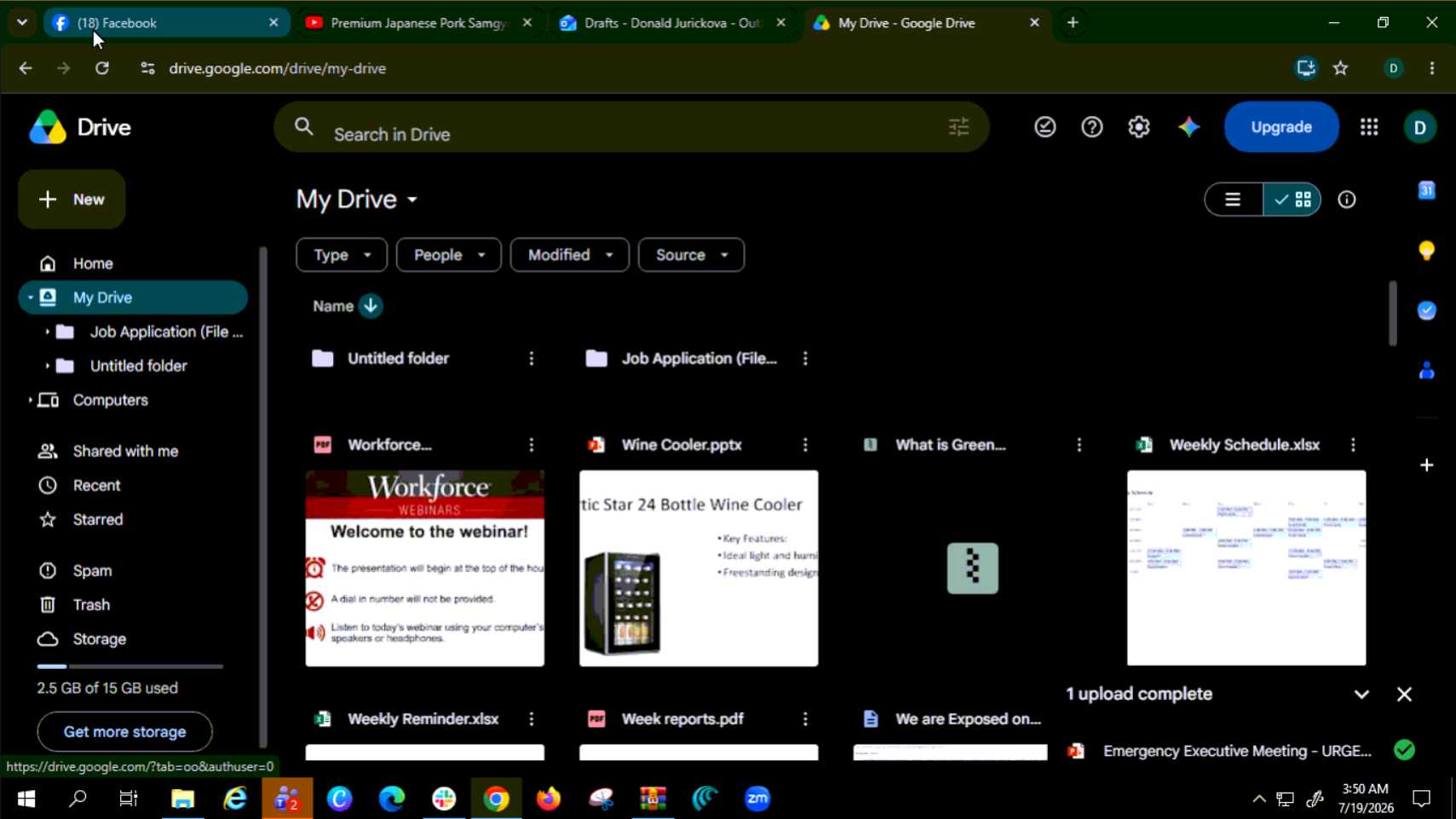This screenshot has width=1456, height=819.
Task: Switch to grid layout
Action: point(1292,199)
